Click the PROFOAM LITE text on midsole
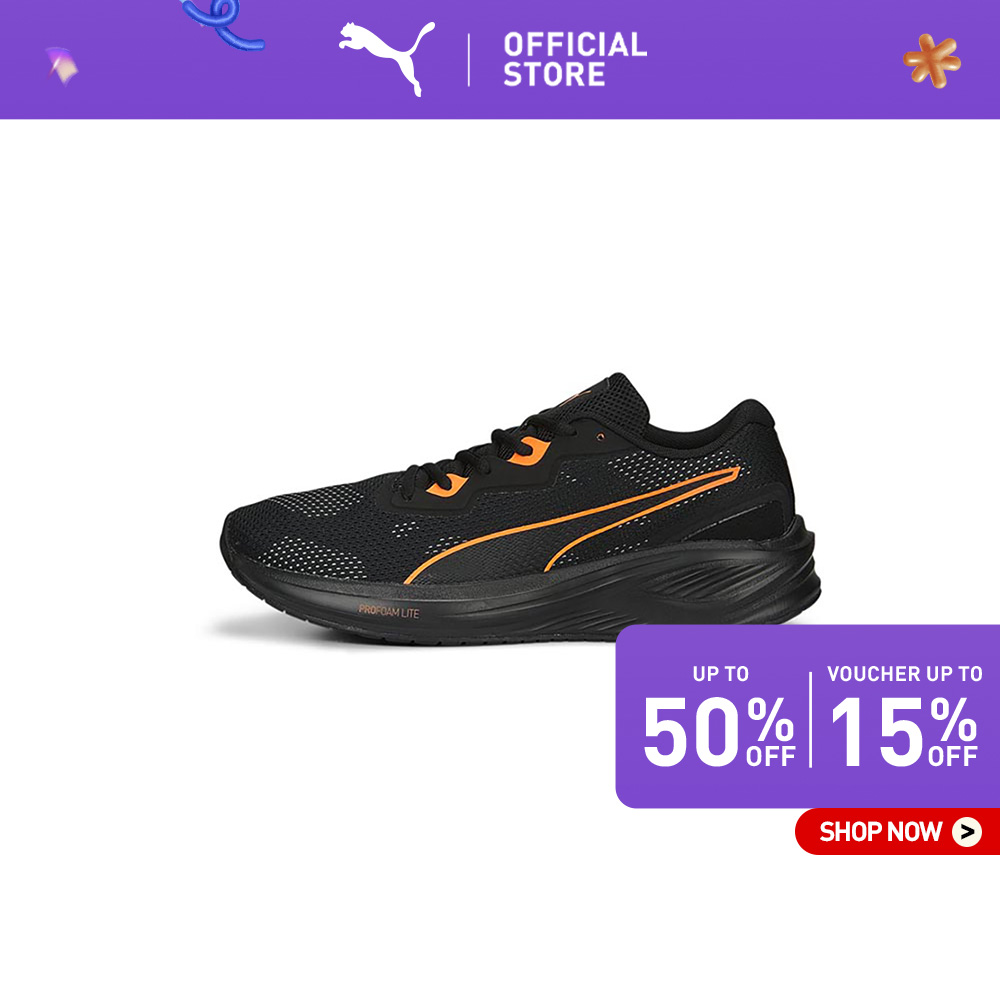 [x=388, y=612]
